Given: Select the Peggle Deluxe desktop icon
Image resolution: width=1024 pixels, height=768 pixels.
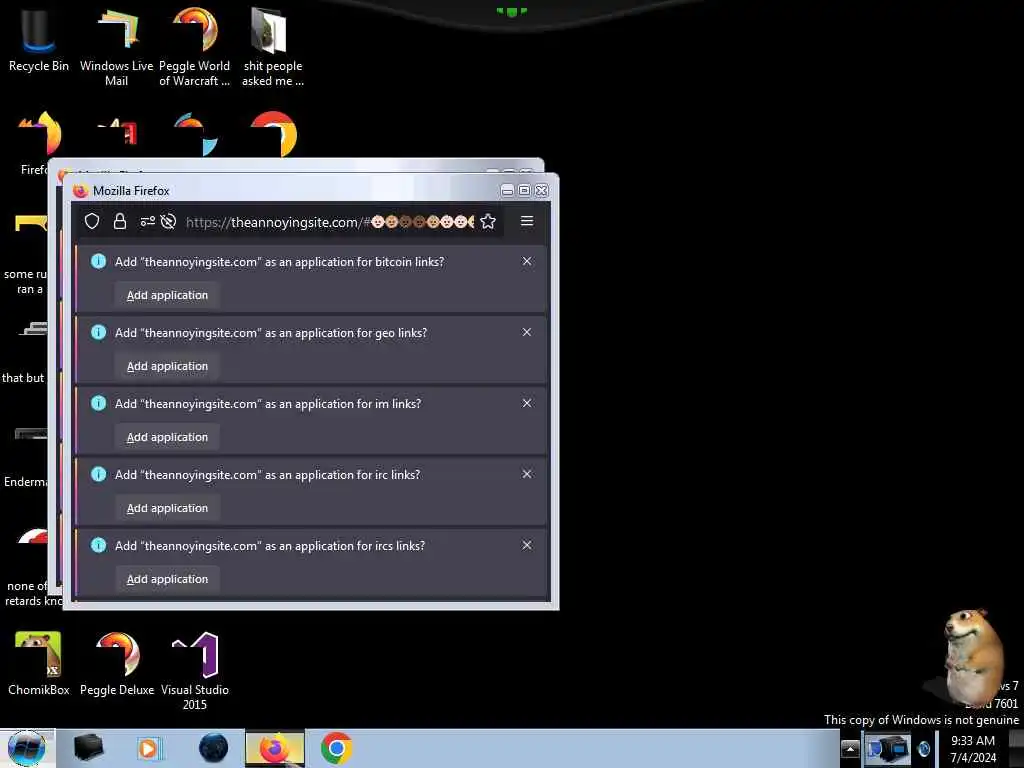Looking at the screenshot, I should (x=117, y=664).
